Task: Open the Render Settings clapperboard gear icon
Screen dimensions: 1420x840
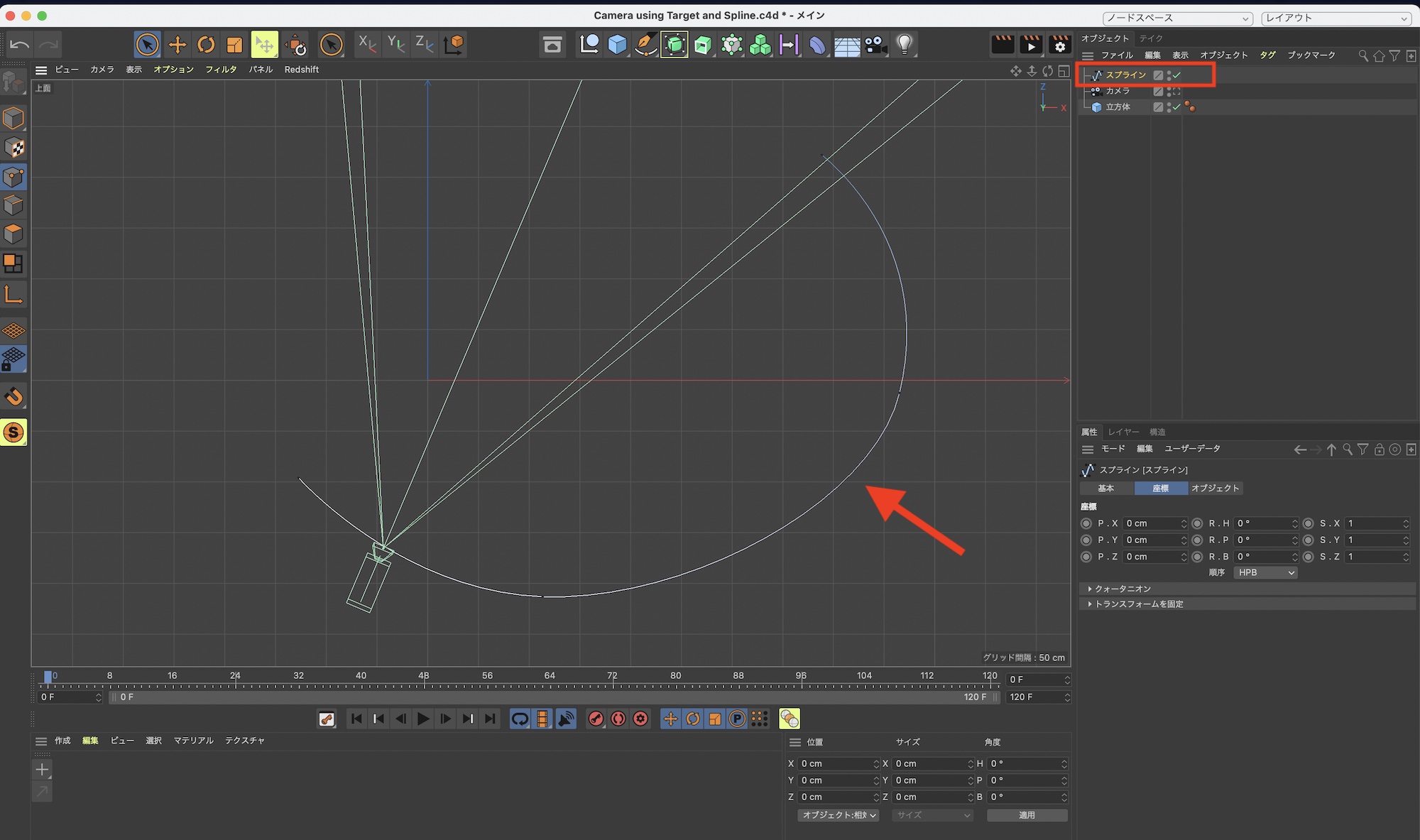Action: (1059, 45)
